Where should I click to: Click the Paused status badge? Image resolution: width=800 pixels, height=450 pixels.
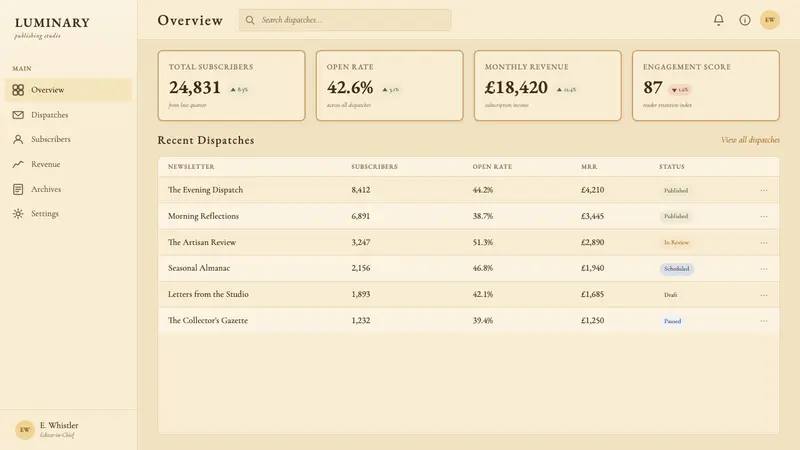672,321
